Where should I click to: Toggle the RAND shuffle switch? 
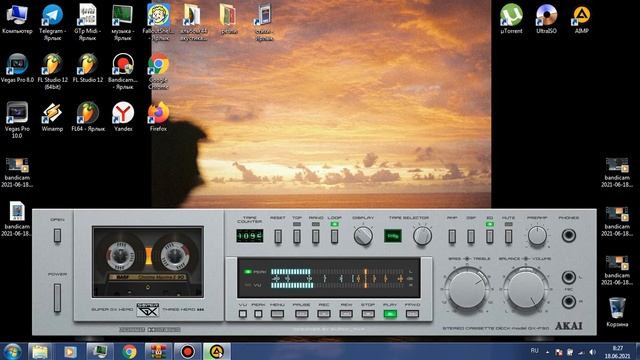[x=316, y=236]
